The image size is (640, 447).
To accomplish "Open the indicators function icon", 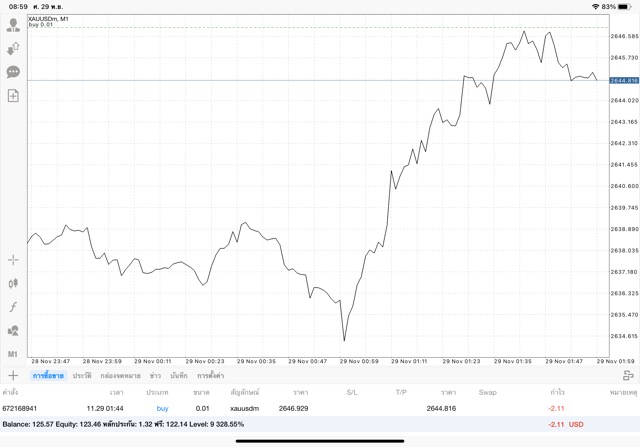I will 13,307.
